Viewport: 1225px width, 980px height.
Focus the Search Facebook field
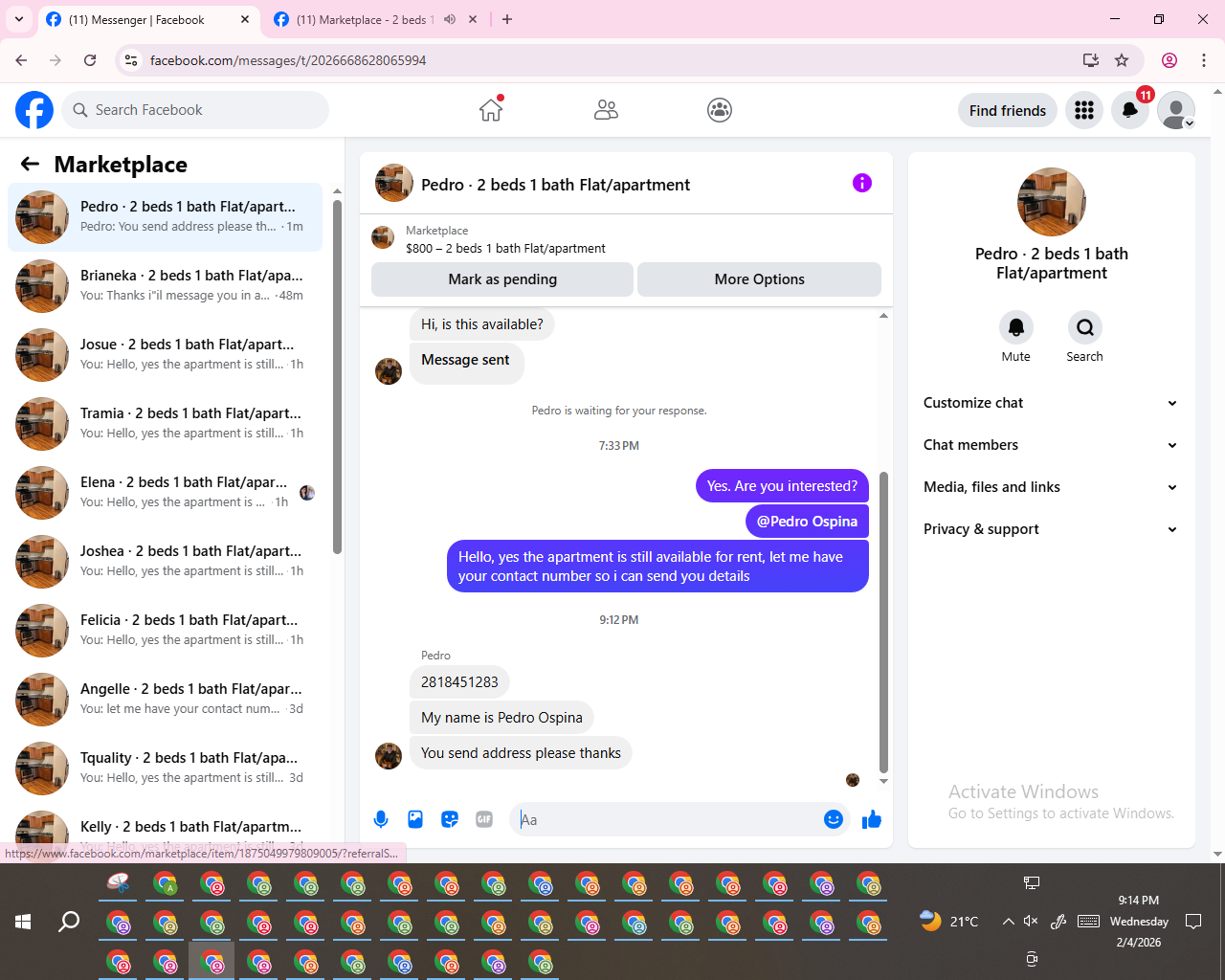[195, 110]
